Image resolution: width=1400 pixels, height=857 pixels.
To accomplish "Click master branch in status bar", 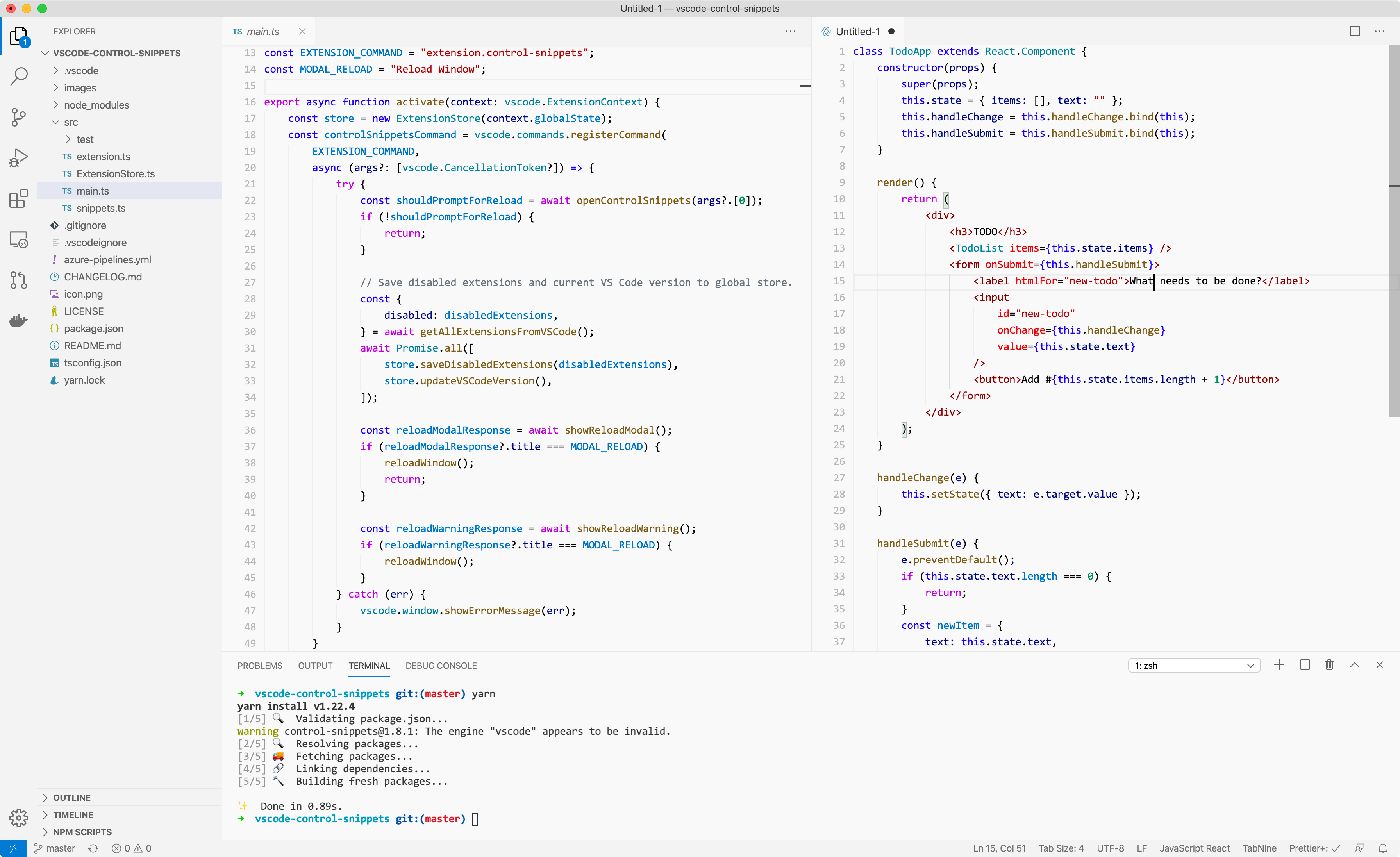I will 55,848.
